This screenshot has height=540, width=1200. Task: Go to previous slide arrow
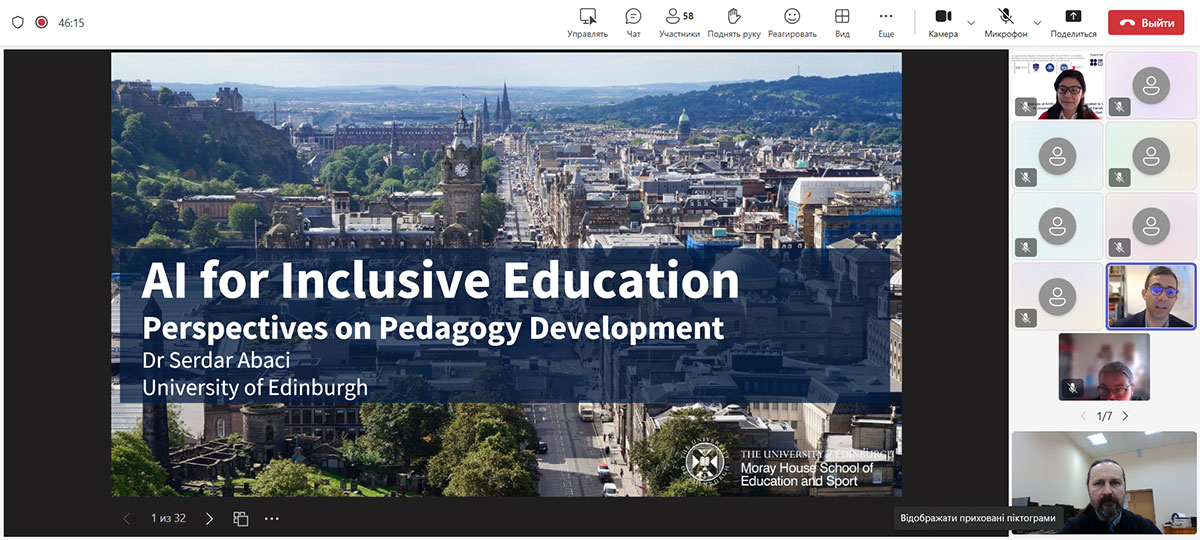[126, 518]
